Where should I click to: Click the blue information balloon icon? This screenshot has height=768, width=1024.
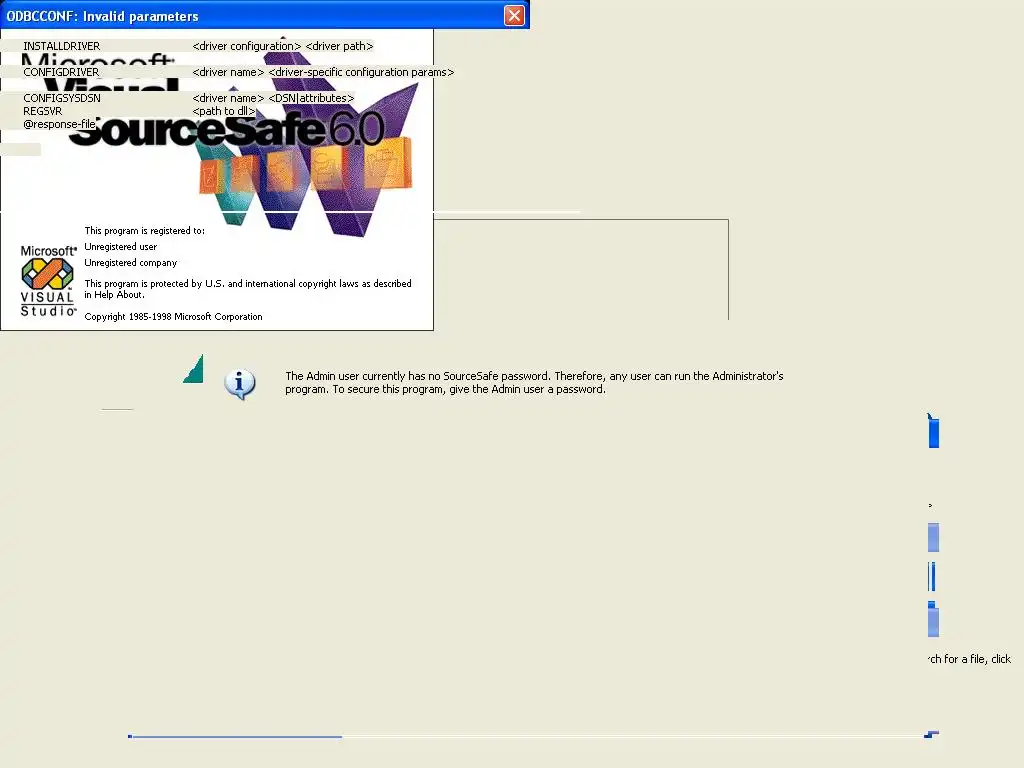point(240,384)
